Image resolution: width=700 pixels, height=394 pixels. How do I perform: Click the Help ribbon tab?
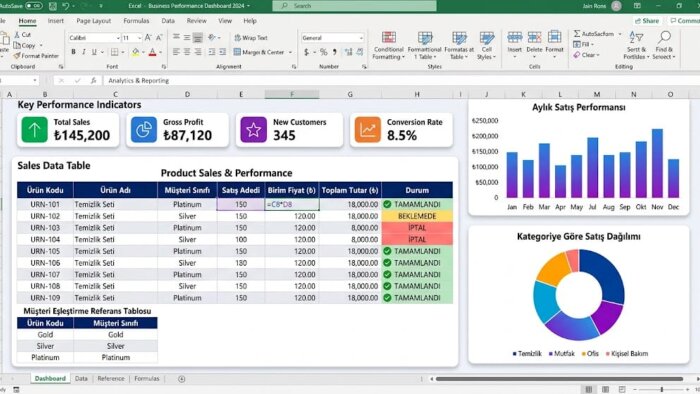point(250,21)
